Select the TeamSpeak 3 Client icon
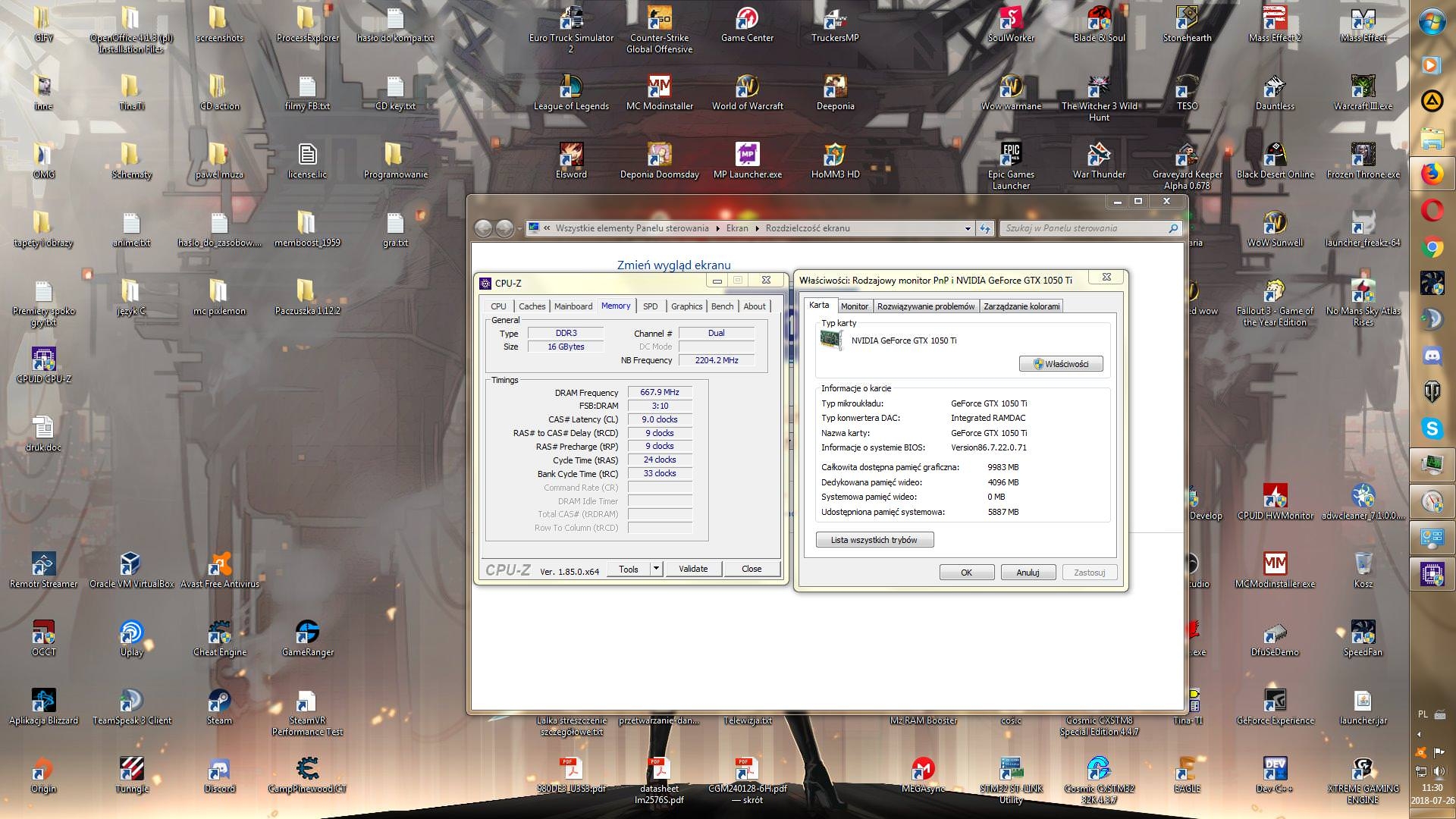Viewport: 1456px width, 819px height. click(x=131, y=707)
